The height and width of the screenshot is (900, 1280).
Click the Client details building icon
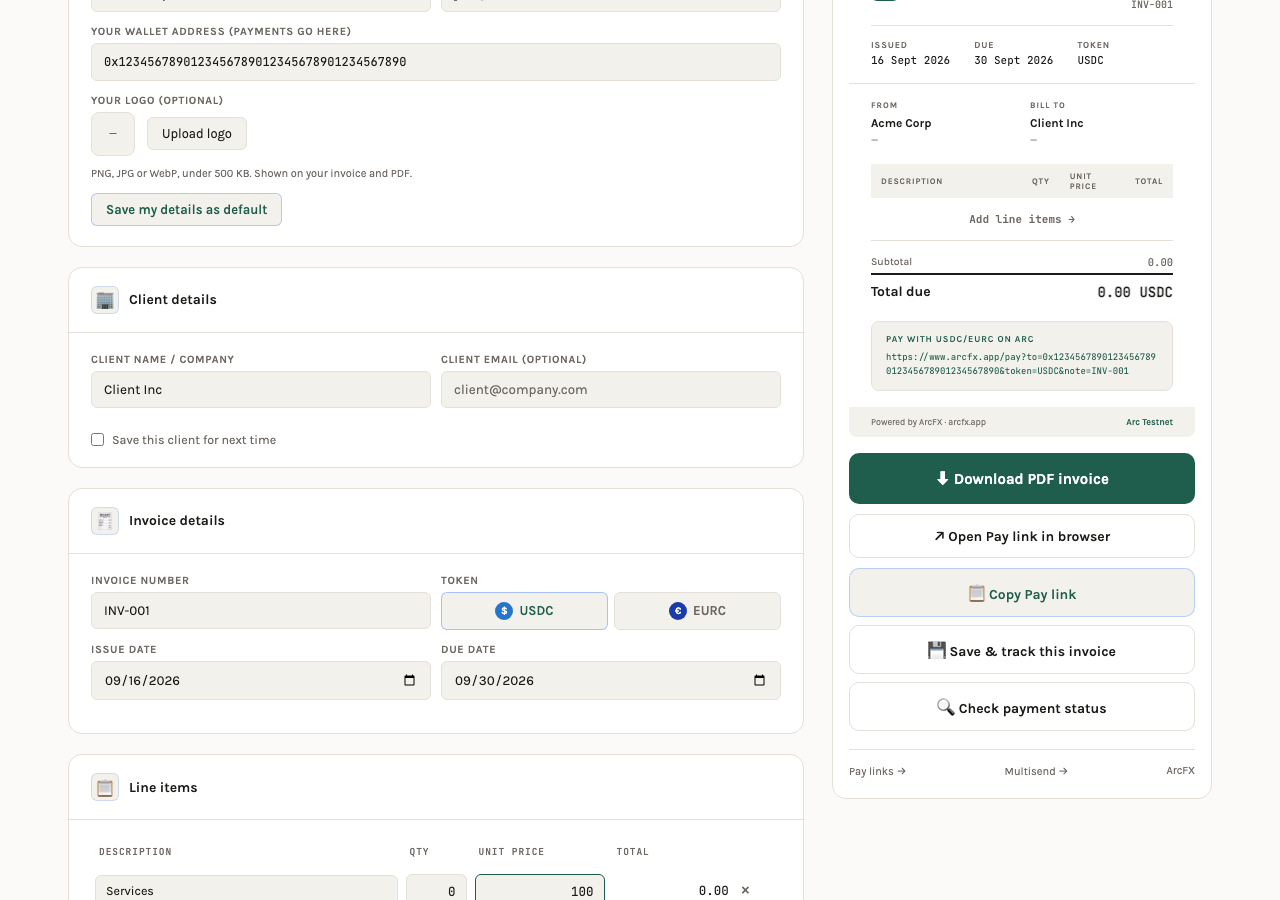[105, 300]
